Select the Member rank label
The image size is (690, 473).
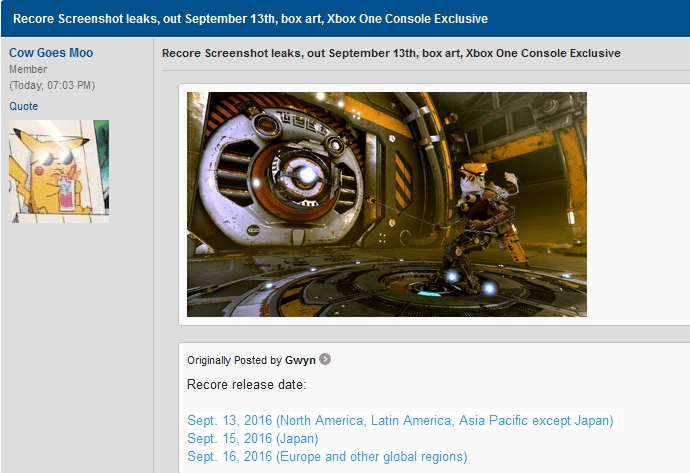coord(28,69)
